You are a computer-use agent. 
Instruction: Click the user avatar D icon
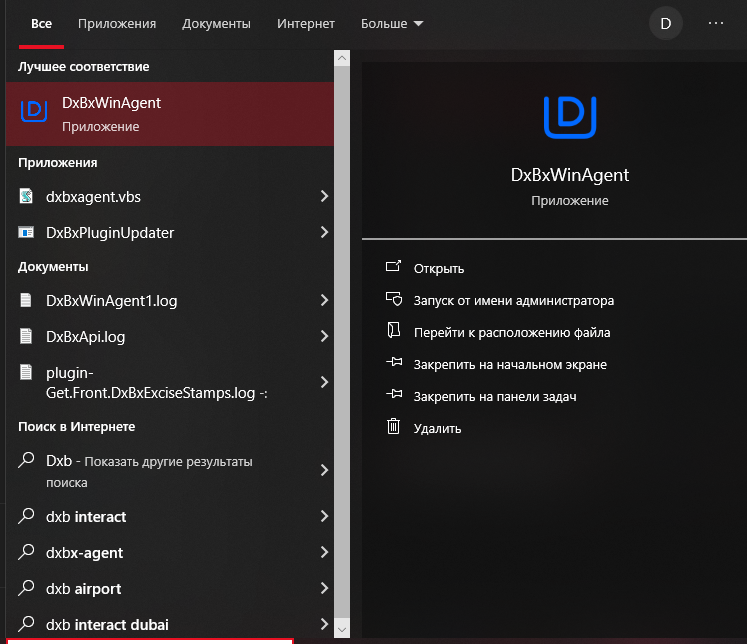[x=666, y=23]
